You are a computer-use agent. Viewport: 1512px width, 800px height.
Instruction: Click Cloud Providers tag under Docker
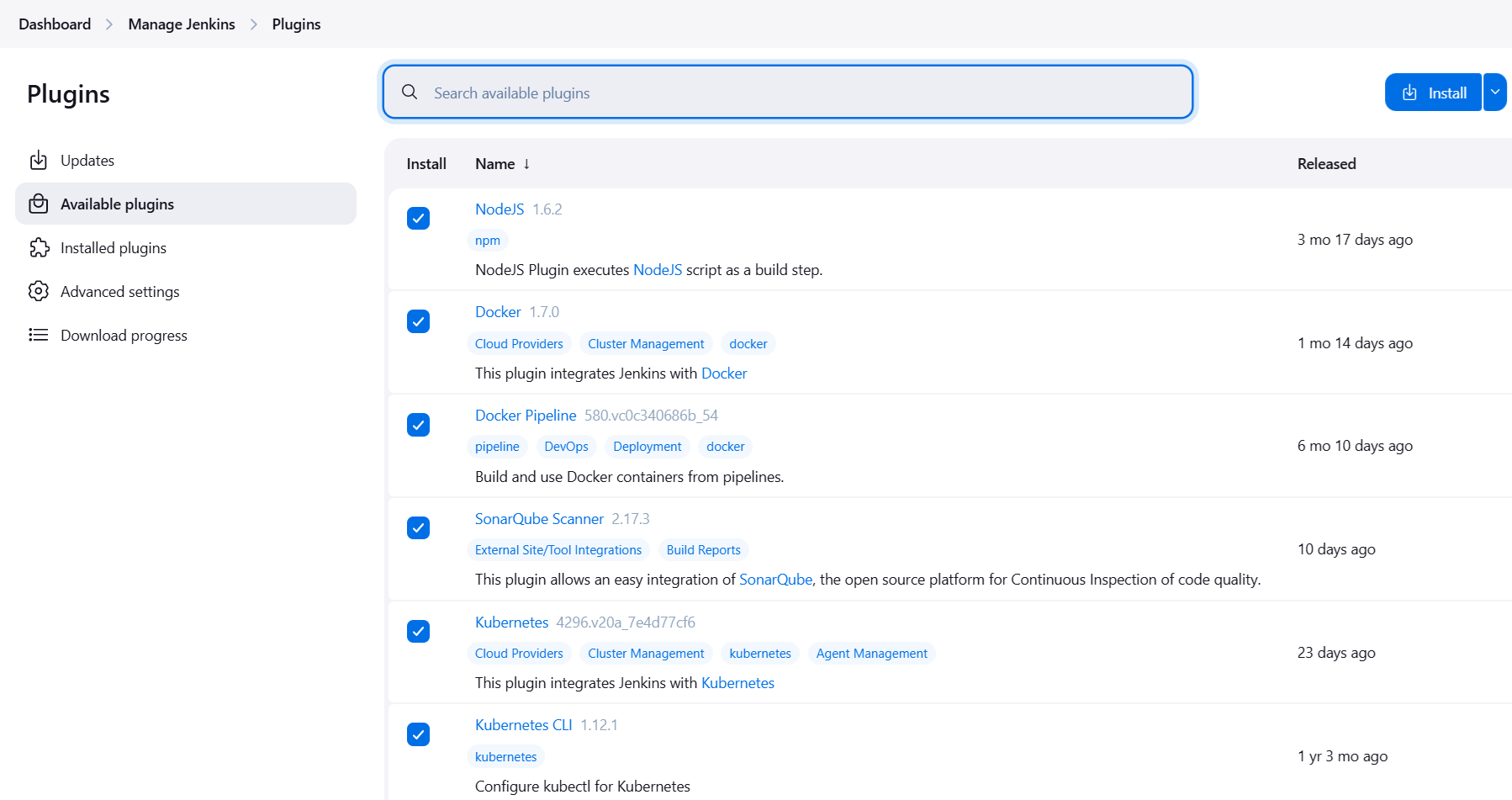coord(519,344)
